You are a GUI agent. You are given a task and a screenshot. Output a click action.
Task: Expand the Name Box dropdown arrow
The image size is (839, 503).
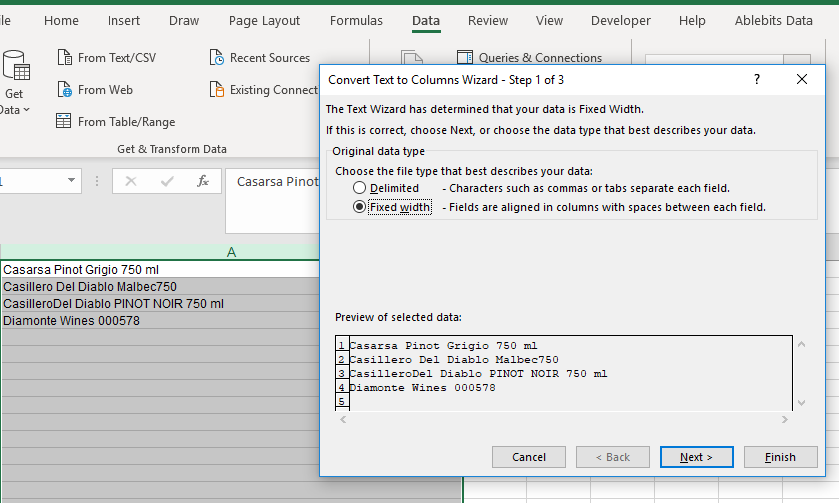(x=71, y=180)
